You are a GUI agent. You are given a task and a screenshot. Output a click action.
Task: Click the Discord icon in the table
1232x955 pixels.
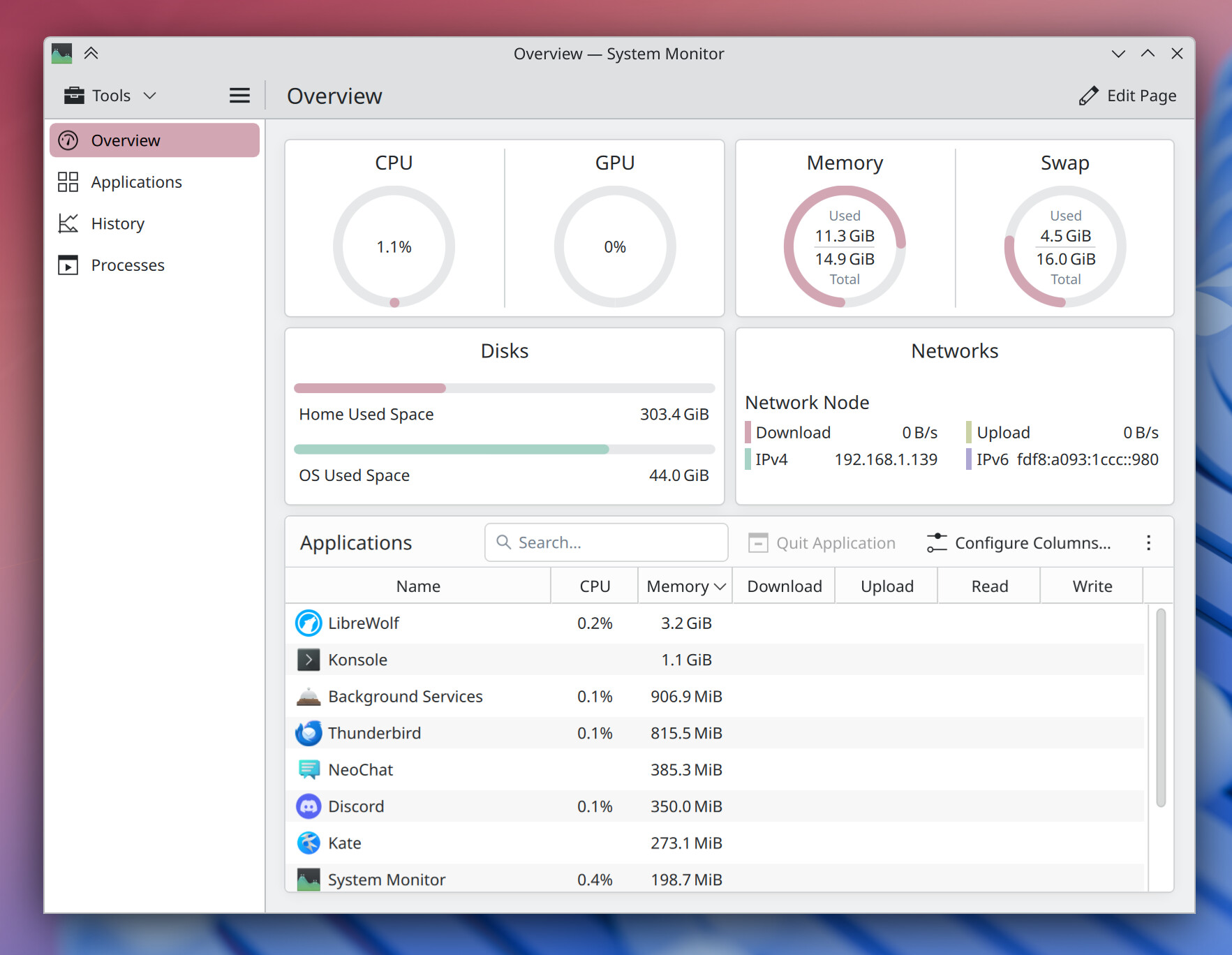[x=309, y=806]
